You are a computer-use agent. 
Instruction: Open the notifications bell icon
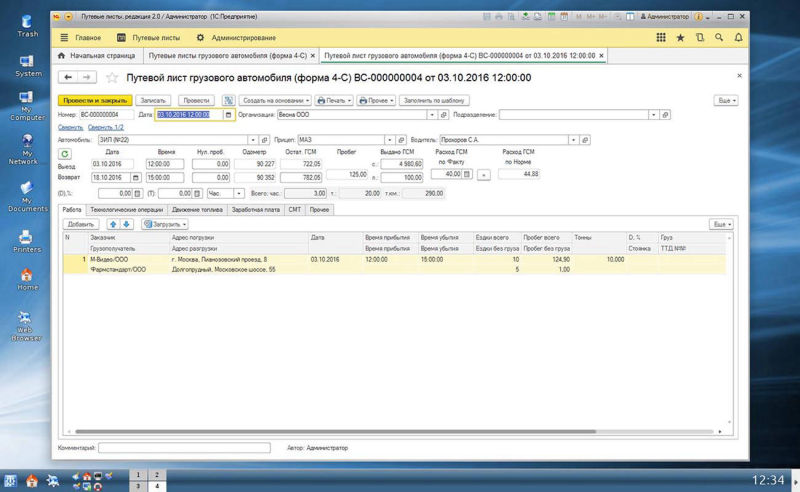741,36
